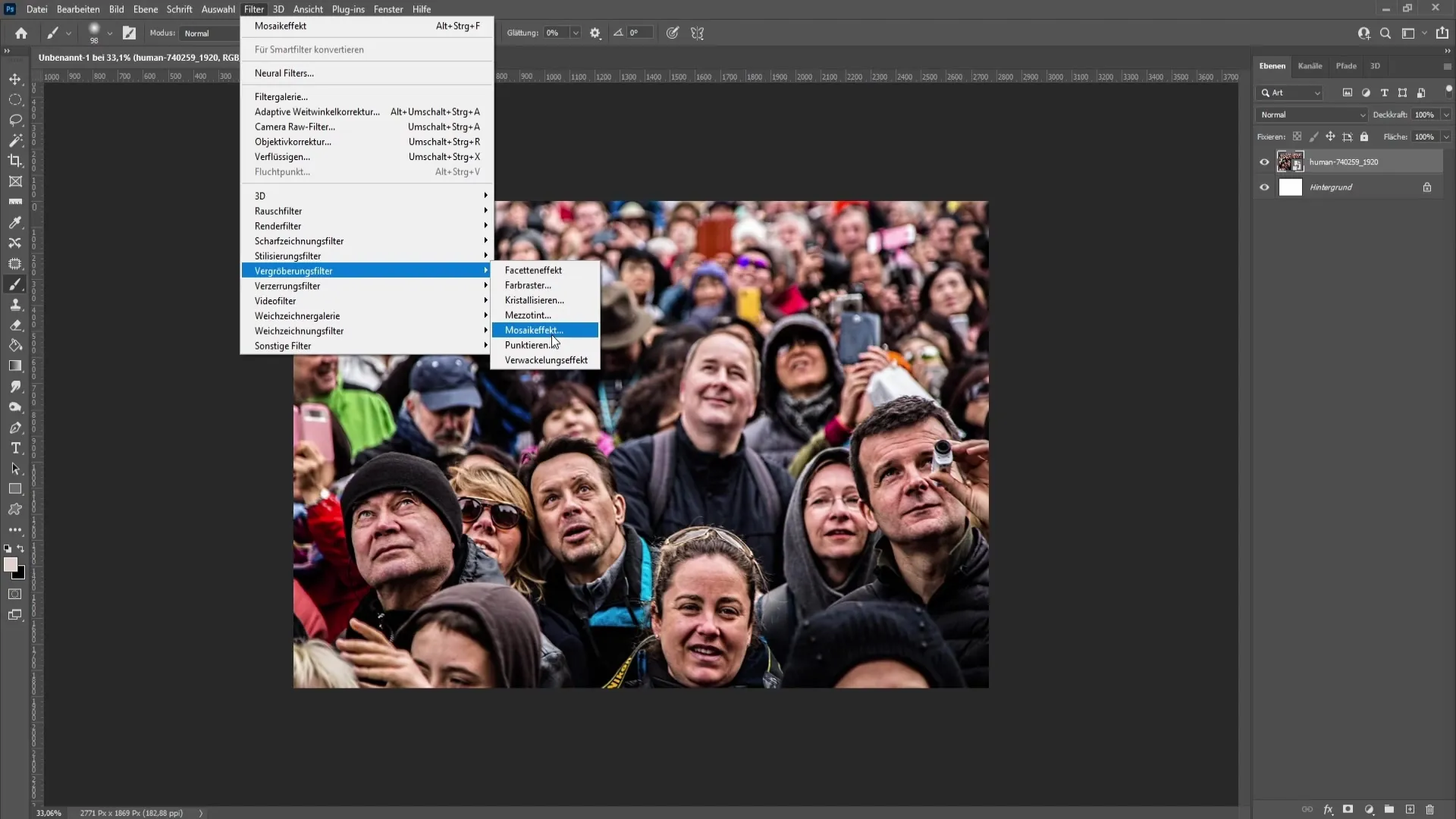Select the Rectangle shape tool

click(15, 489)
